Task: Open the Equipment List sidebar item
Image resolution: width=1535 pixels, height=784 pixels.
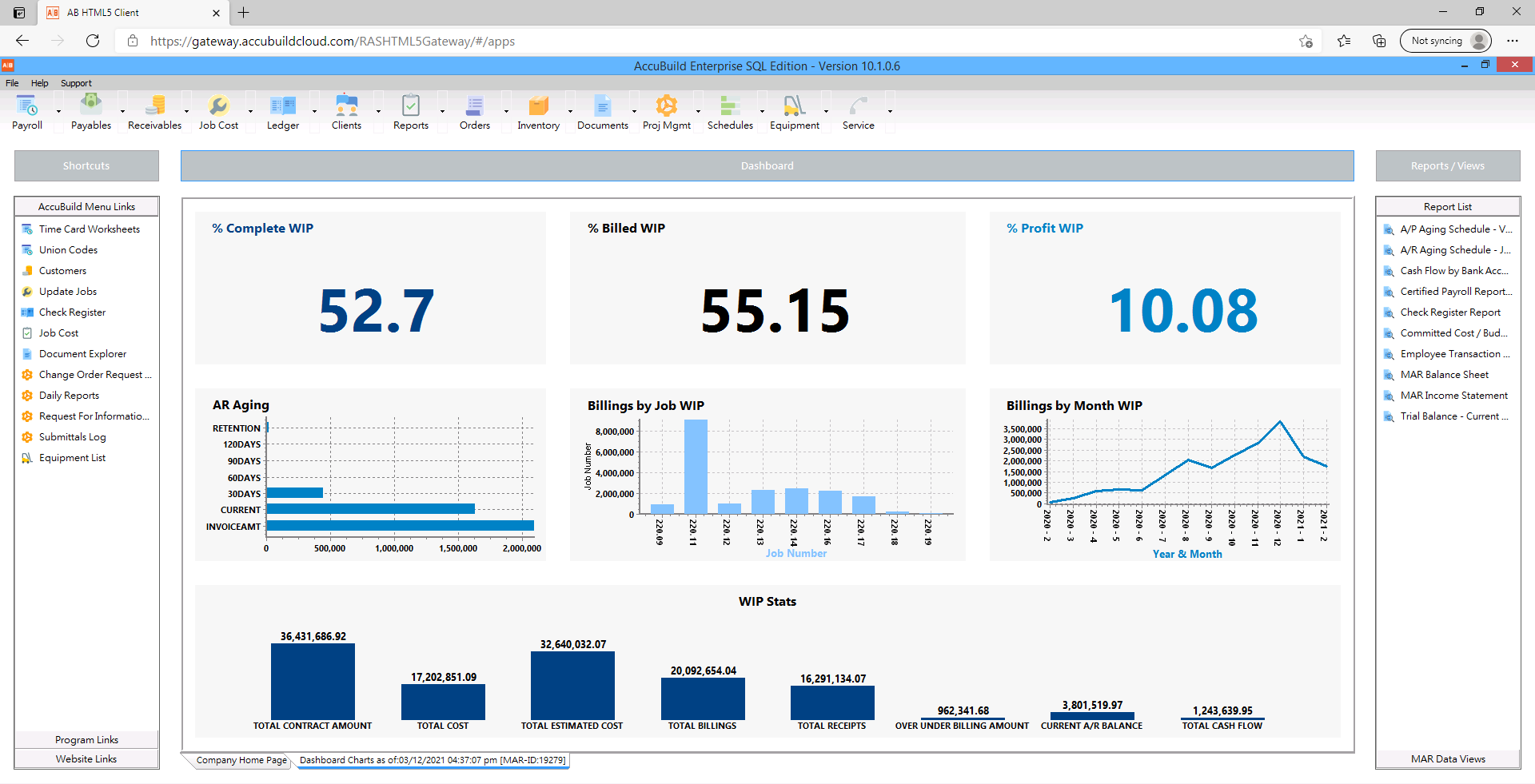Action: (72, 457)
